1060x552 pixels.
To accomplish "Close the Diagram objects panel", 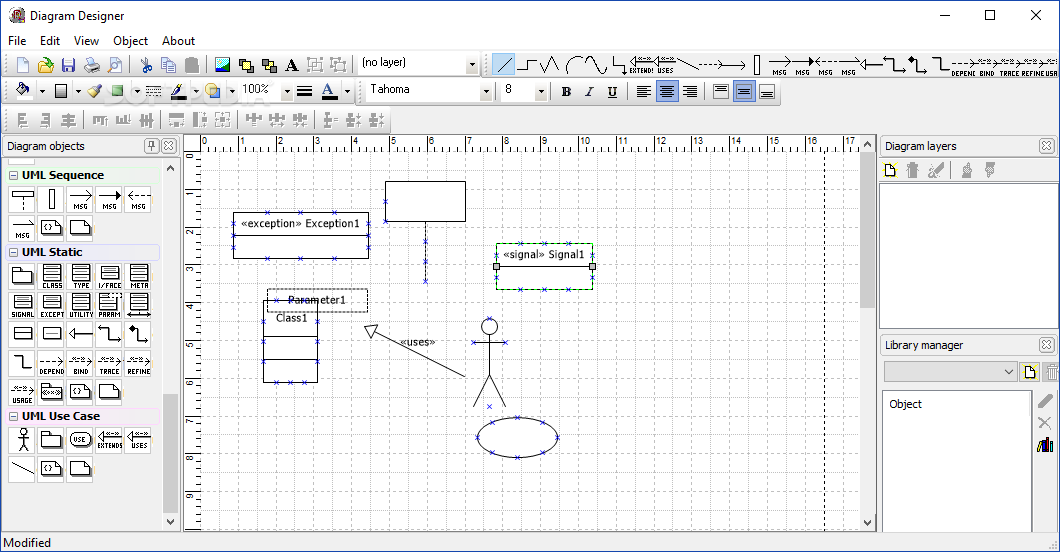I will click(169, 145).
